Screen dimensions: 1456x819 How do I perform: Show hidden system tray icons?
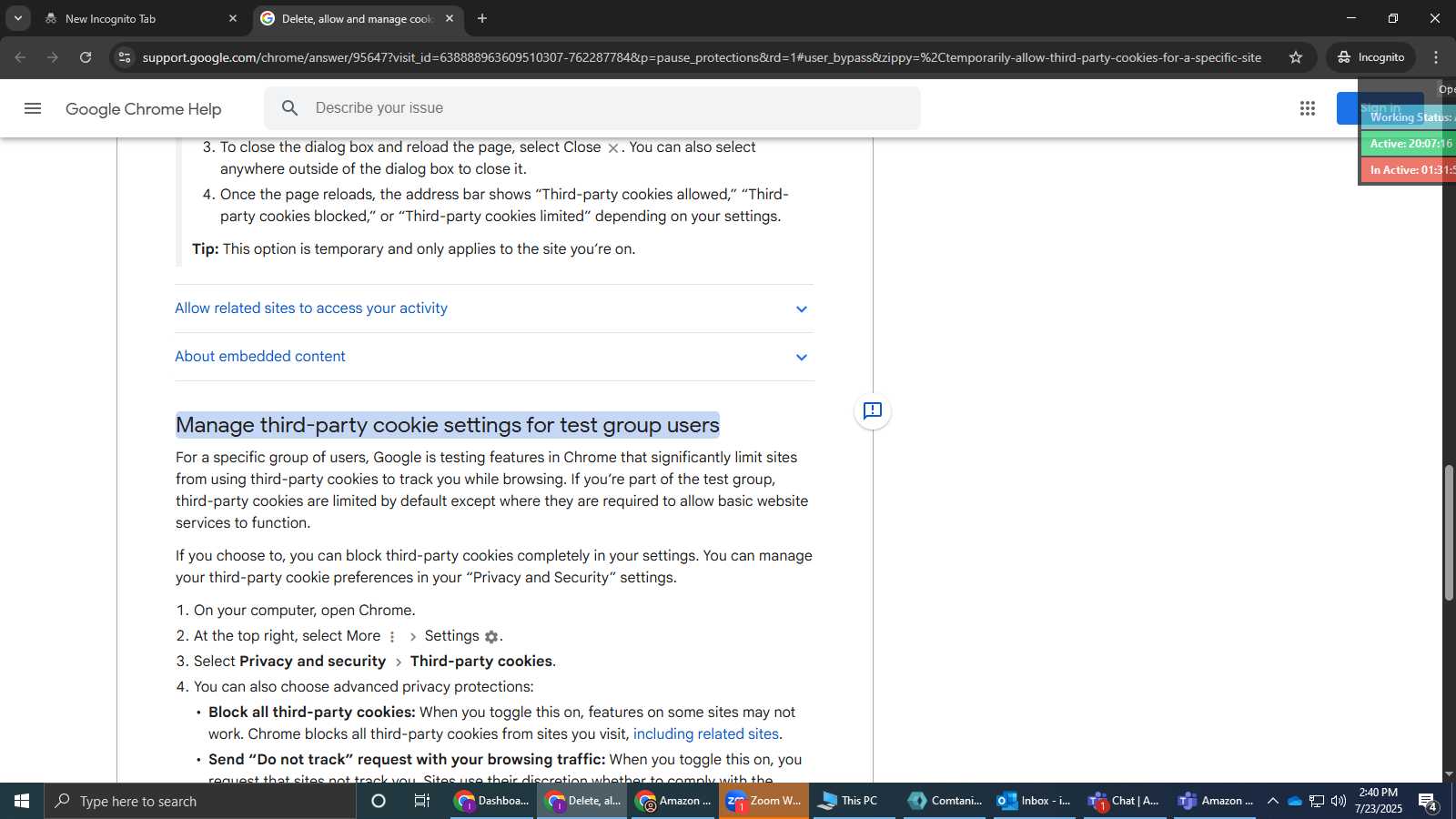[1273, 801]
